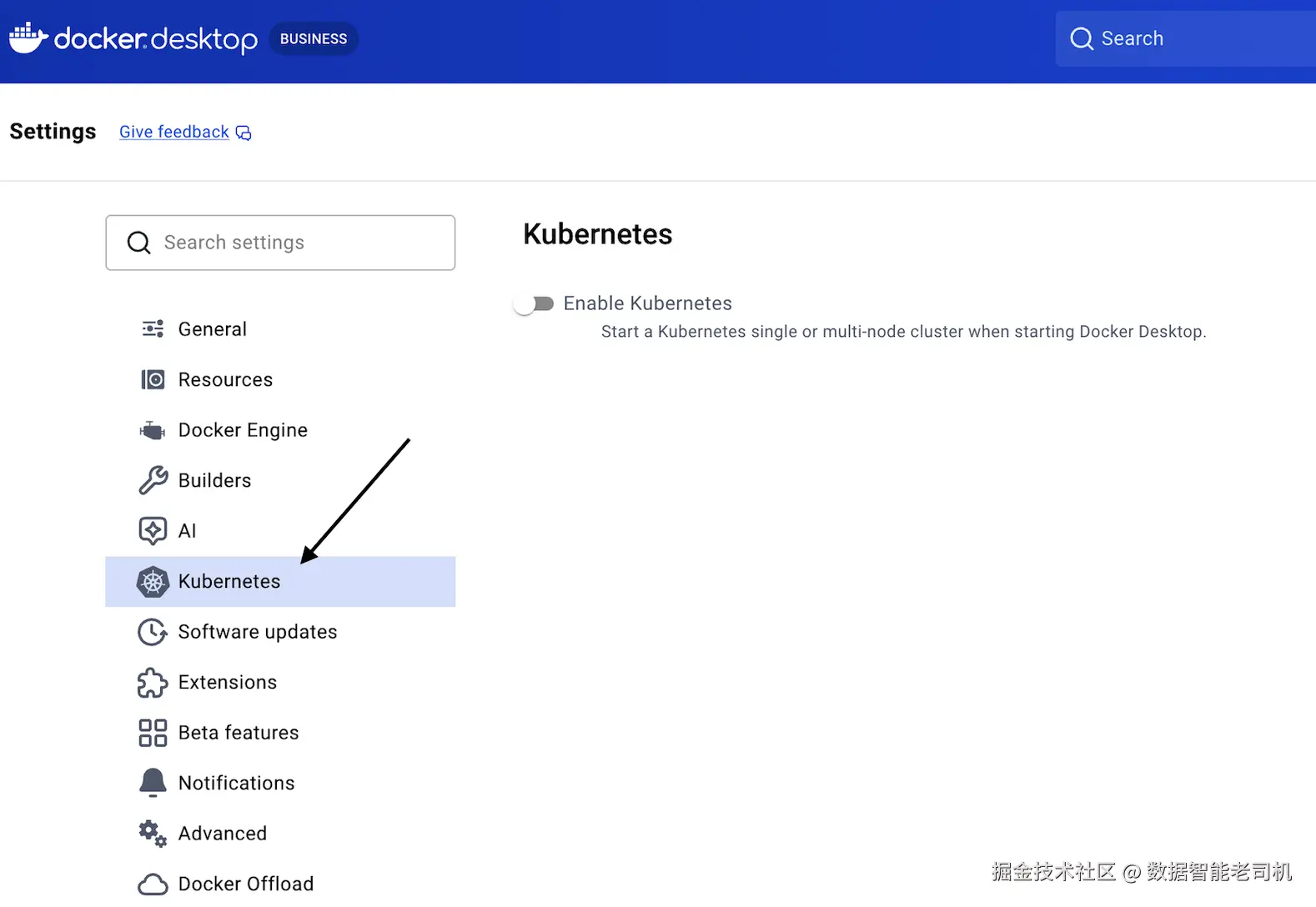Image resolution: width=1316 pixels, height=907 pixels.
Task: Select Kubernetes in settings sidebar
Action: 280,581
